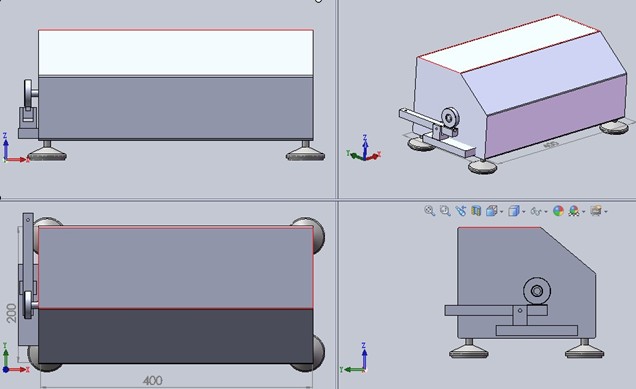Toggle the Section View tool
636x389 pixels.
tap(476, 211)
